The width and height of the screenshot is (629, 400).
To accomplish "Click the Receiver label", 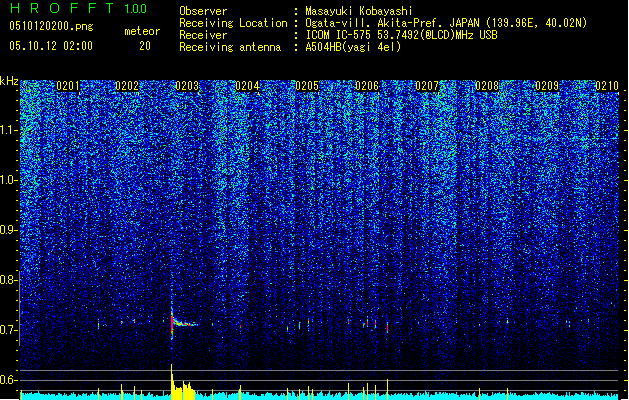I will point(203,35).
